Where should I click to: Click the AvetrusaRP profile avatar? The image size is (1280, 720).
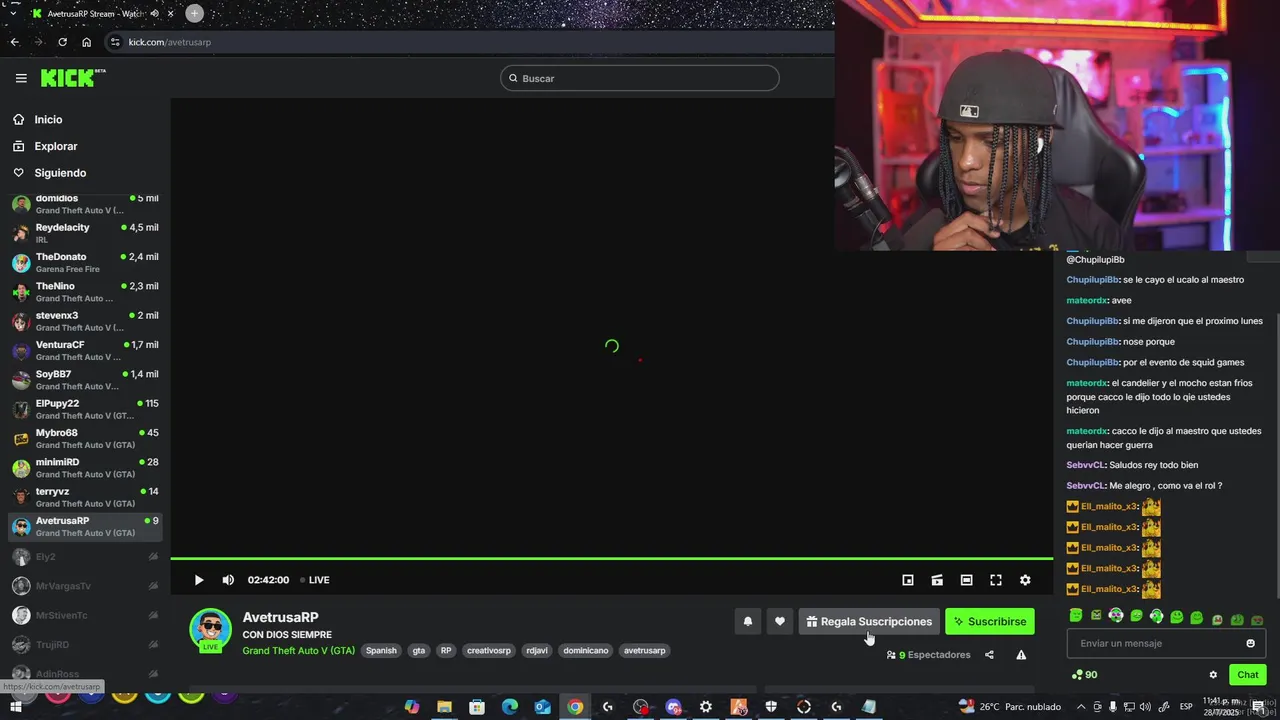[211, 629]
